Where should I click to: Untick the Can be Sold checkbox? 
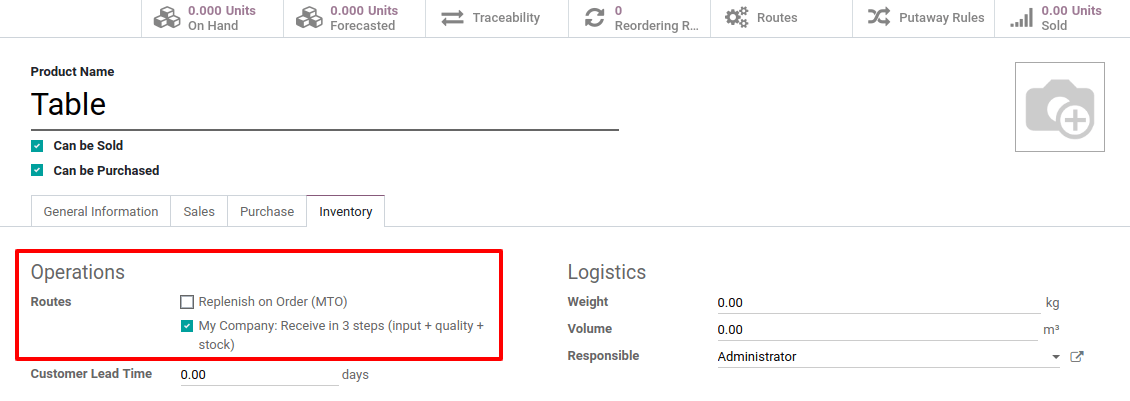tap(37, 146)
